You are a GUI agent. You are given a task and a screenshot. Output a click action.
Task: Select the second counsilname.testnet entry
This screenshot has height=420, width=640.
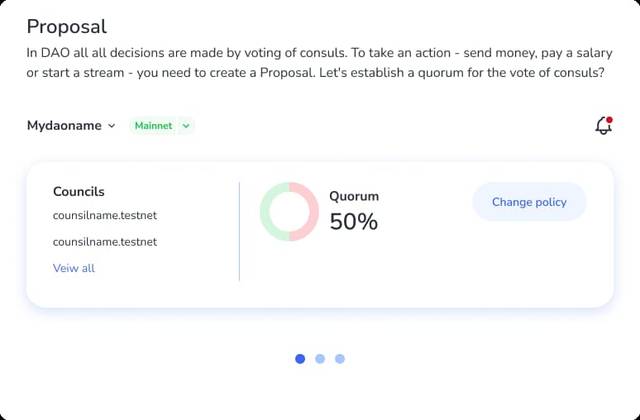(105, 241)
